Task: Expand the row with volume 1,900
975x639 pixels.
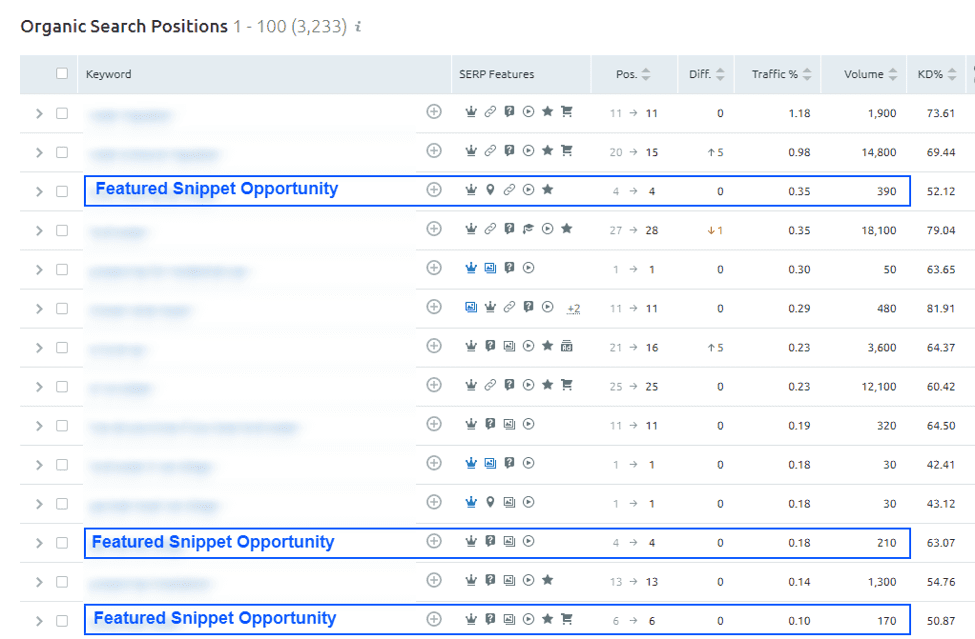Action: [x=39, y=114]
